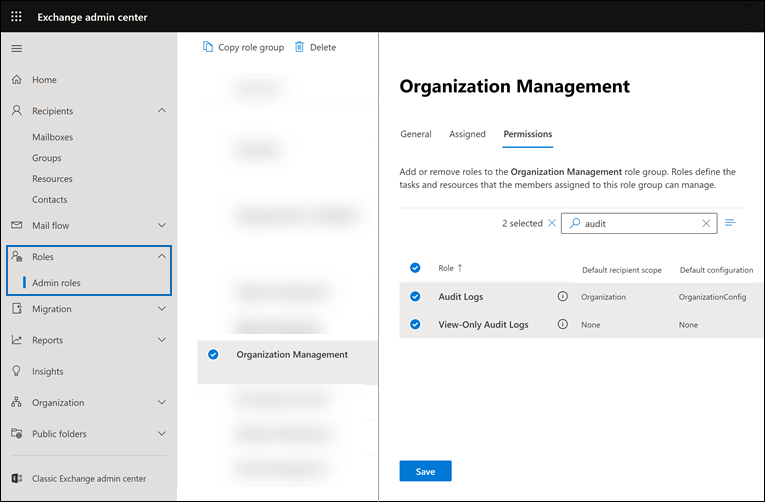The image size is (765, 502).
Task: Click the Delete trash can icon
Action: click(x=299, y=47)
